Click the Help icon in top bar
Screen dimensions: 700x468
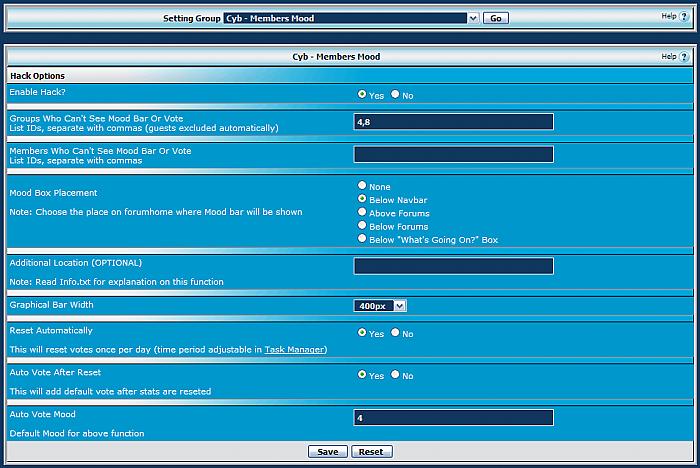[x=684, y=17]
